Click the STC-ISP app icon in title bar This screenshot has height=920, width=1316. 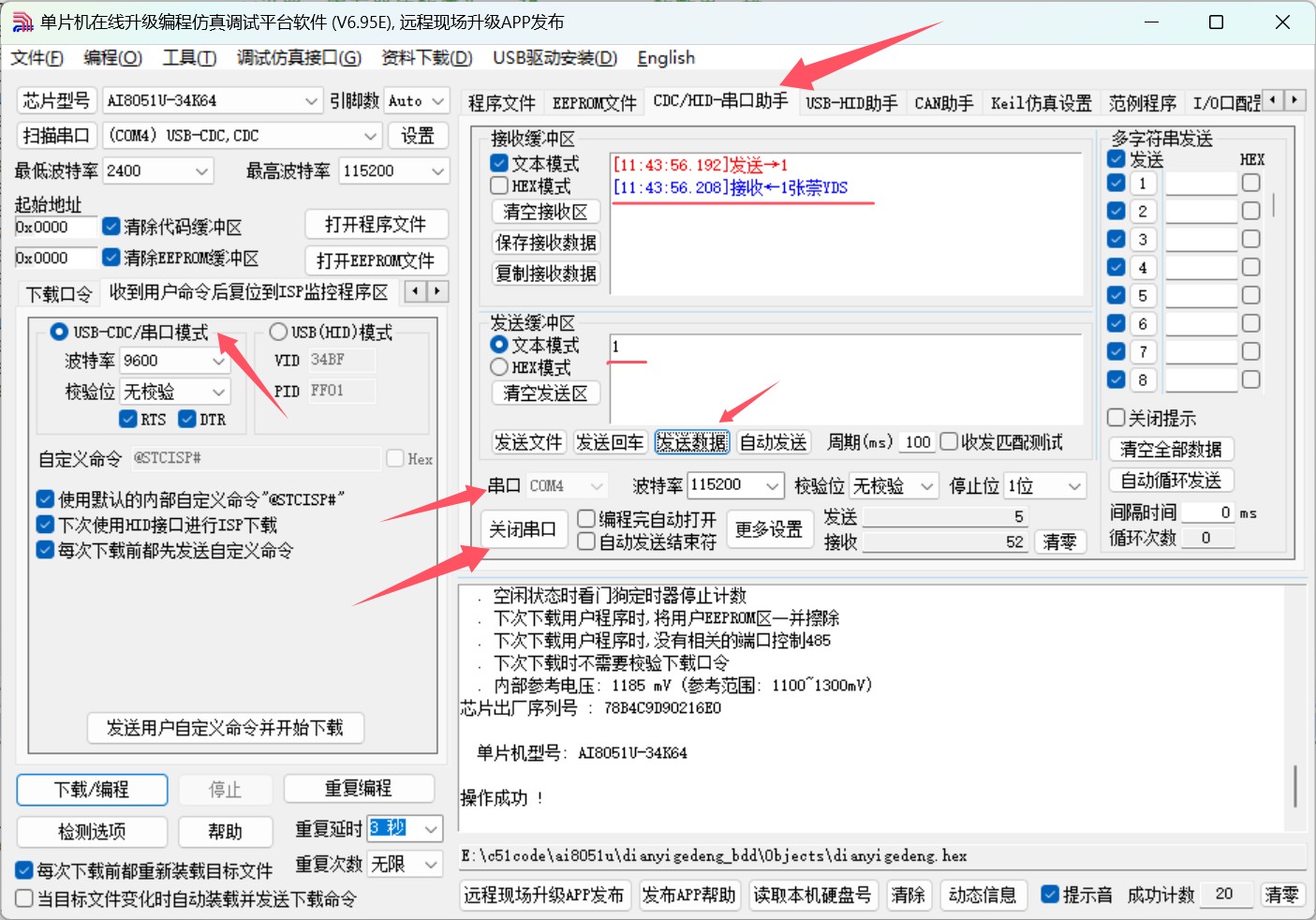[x=22, y=22]
